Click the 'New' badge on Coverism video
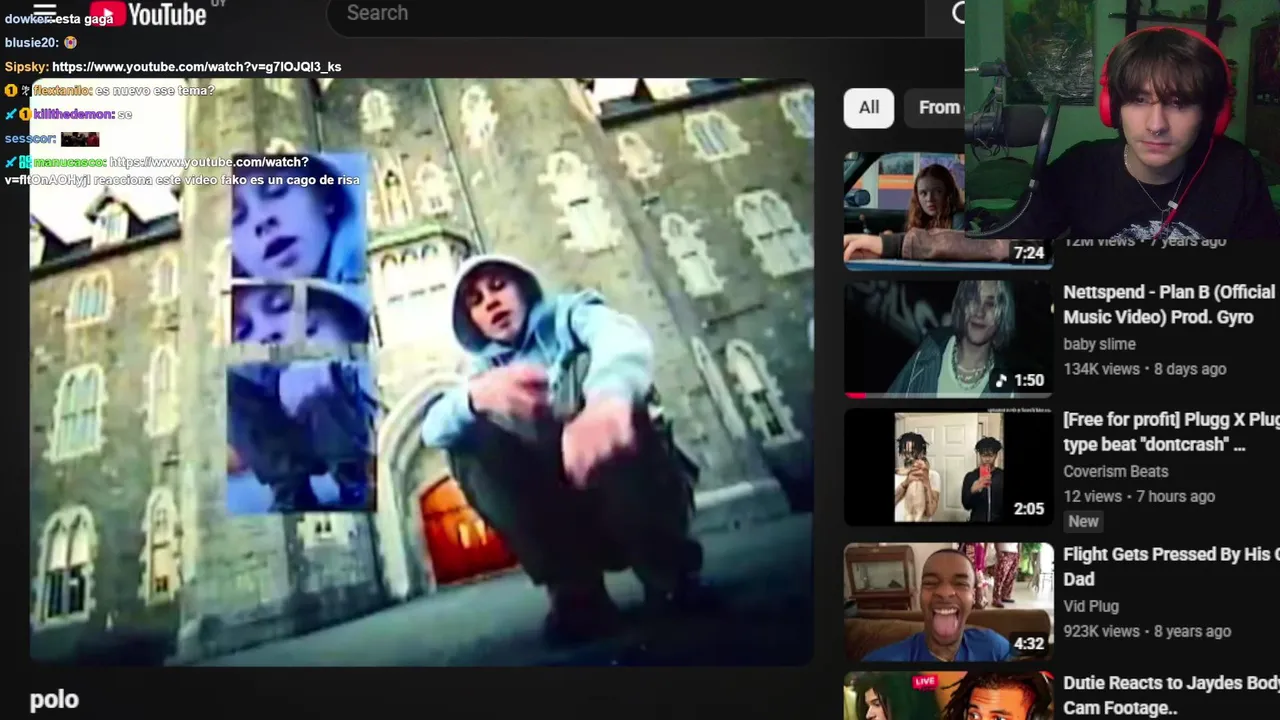This screenshot has height=720, width=1280. tap(1083, 521)
